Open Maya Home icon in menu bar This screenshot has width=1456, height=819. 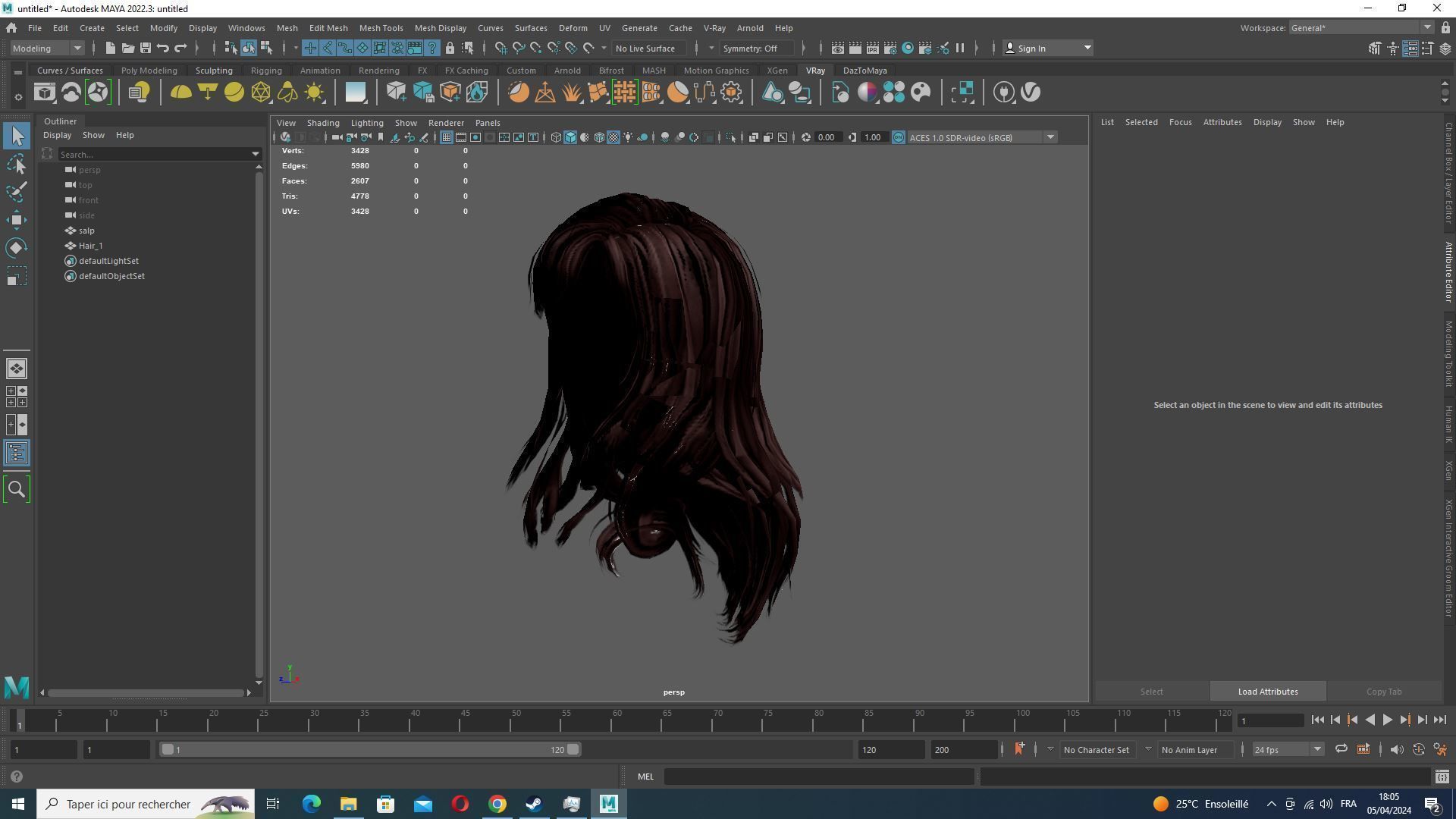(x=11, y=28)
